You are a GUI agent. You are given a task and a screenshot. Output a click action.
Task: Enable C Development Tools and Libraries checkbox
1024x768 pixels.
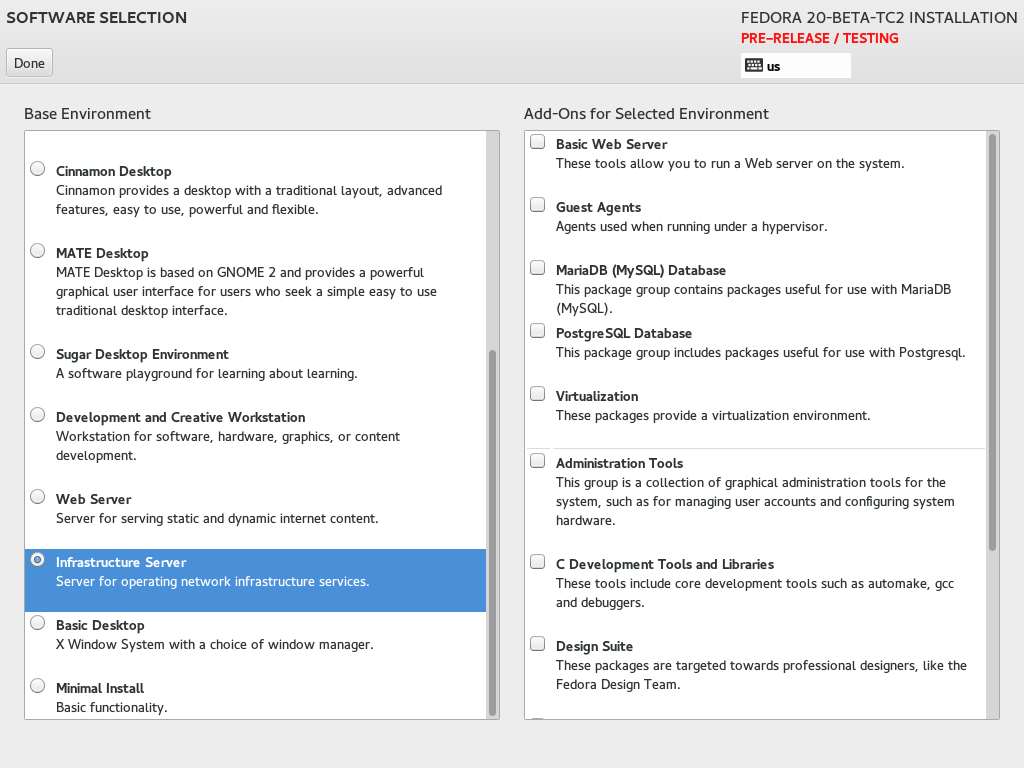pos(537,562)
